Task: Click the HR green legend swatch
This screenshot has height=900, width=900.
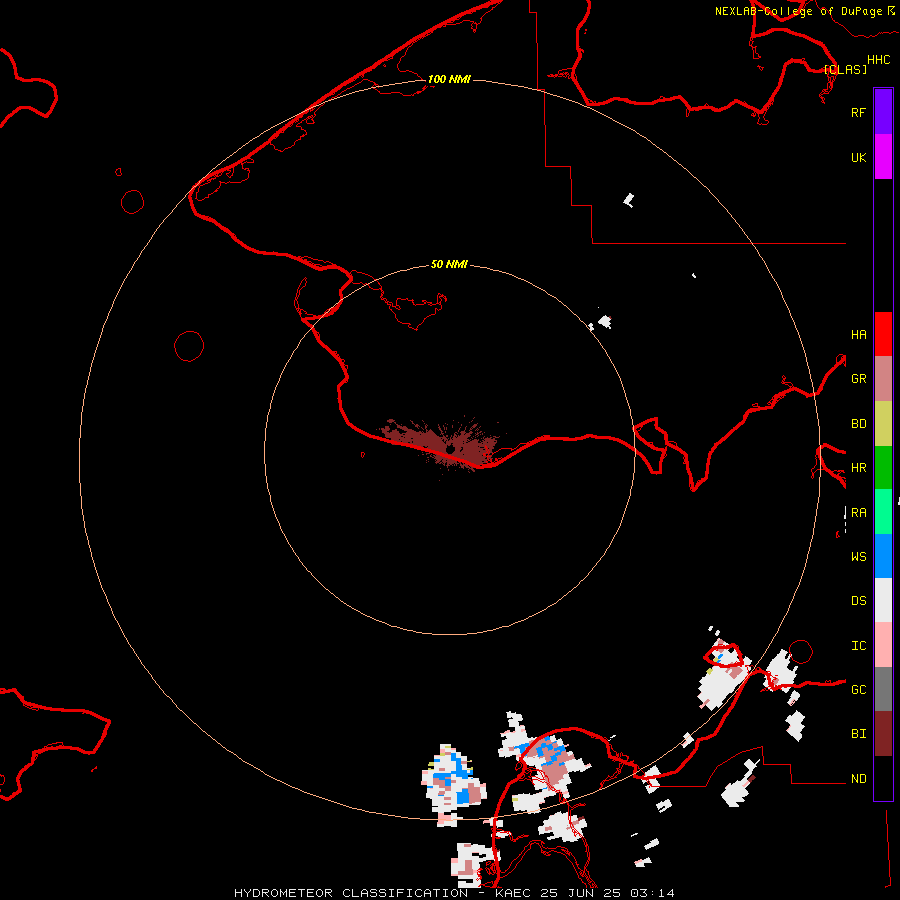Action: [x=883, y=468]
